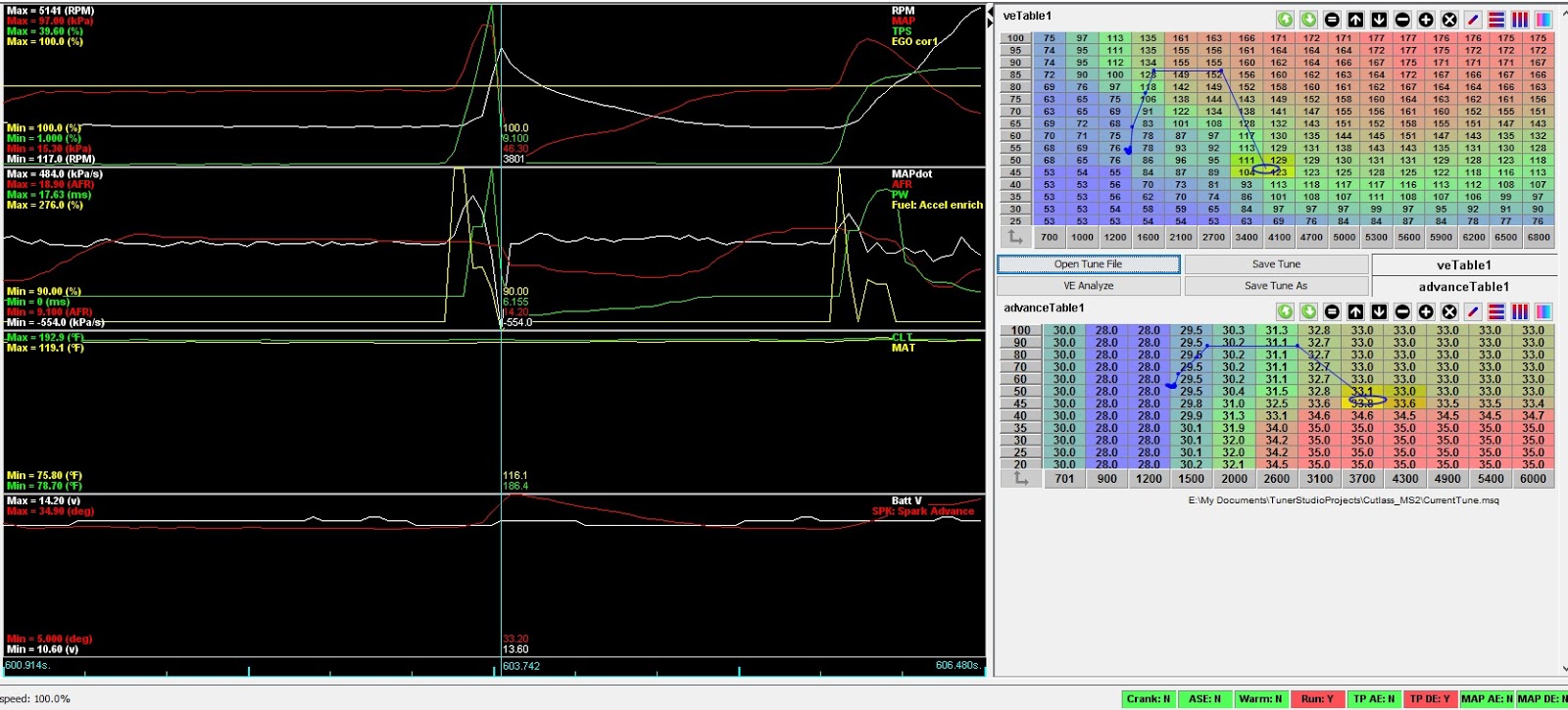This screenshot has width=1568, height=710.
Task: Click the TP AE: N status indicator
Action: point(1374,699)
